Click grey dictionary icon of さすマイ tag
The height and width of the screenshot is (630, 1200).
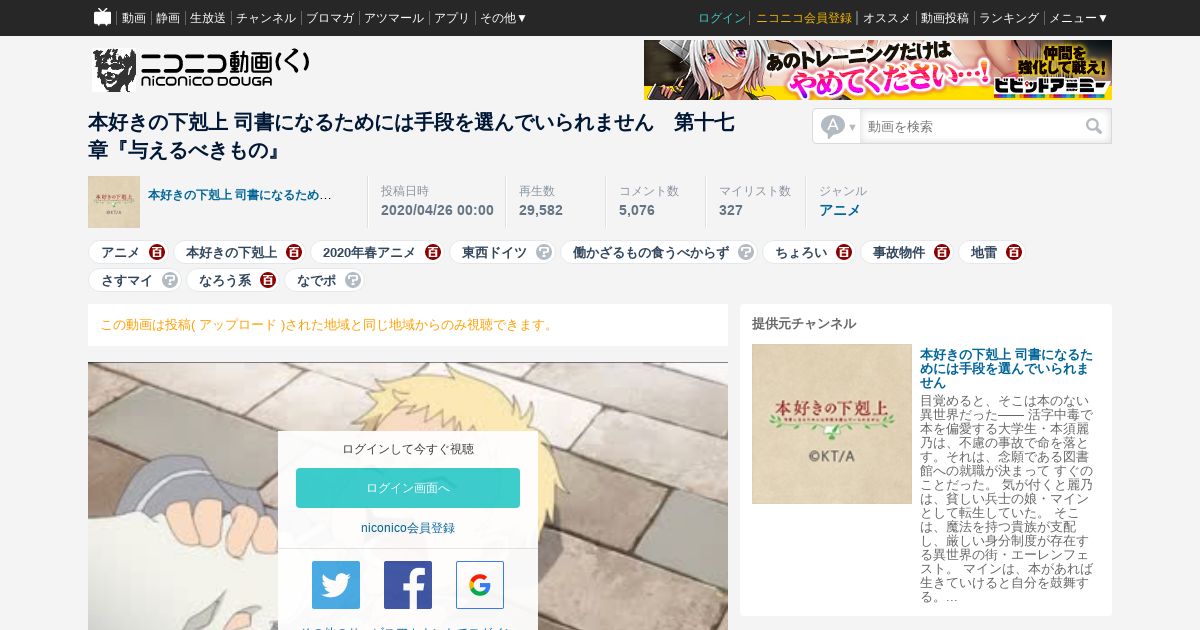coord(170,280)
